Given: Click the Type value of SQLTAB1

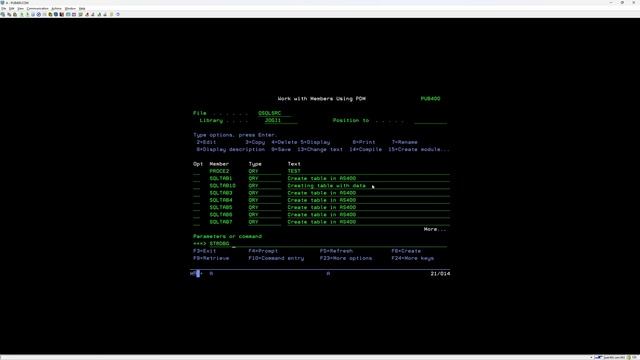Looking at the screenshot, I should pyautogui.click(x=253, y=178).
